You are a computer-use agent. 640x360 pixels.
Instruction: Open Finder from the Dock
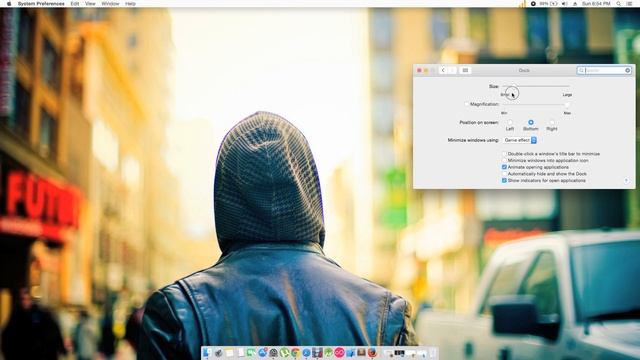(x=207, y=352)
